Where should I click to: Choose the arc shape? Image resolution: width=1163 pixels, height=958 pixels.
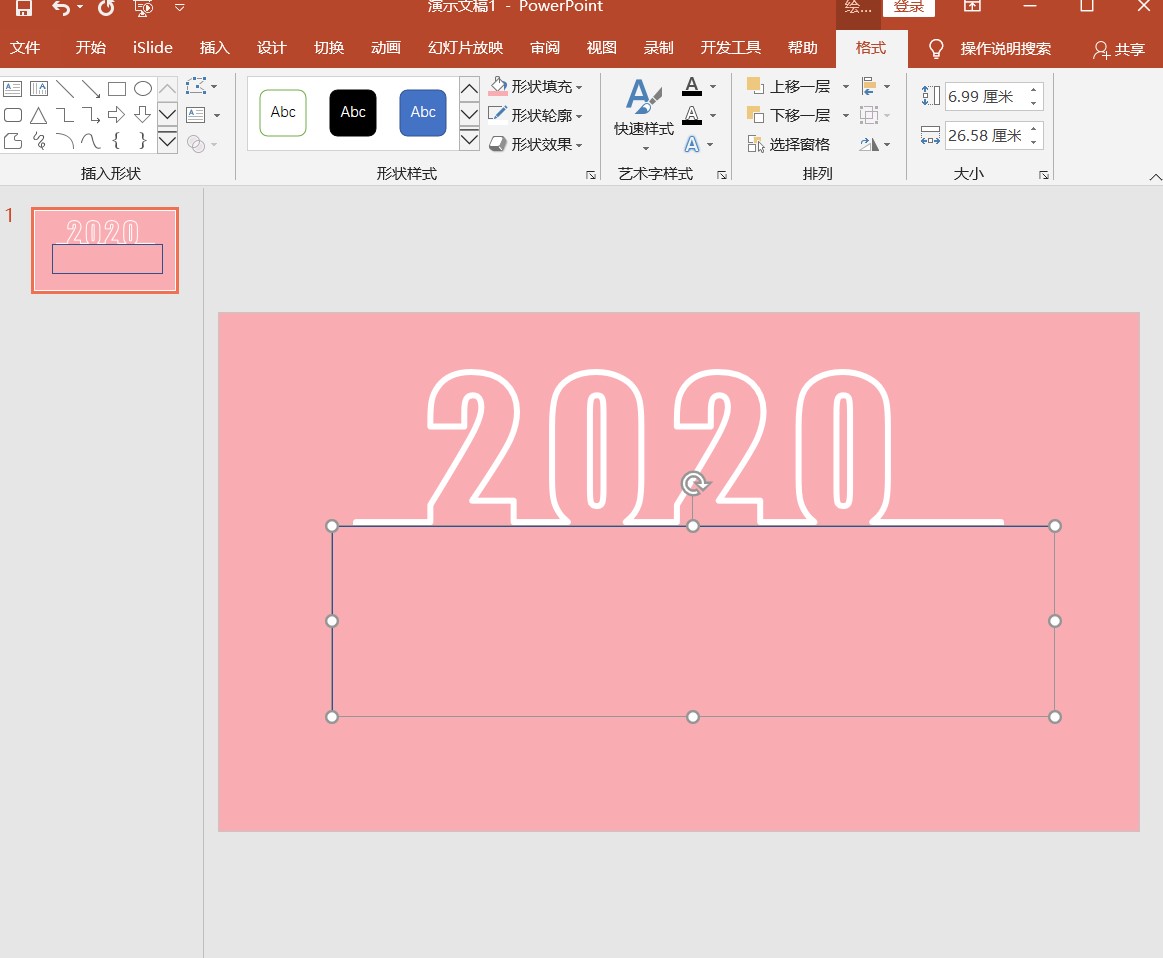[65, 141]
